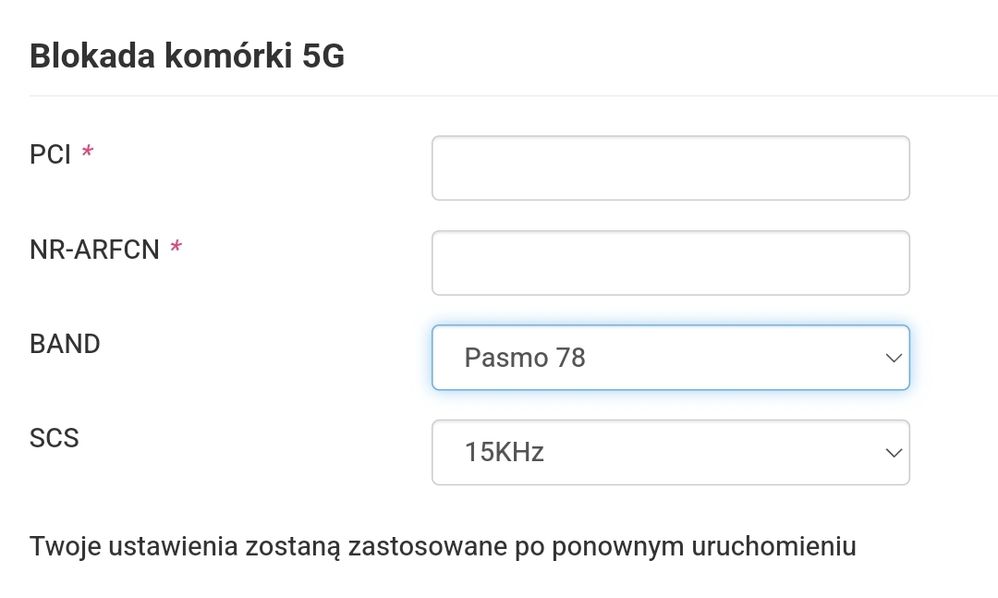Click the SCS label text
998x598 pixels.
coord(54,438)
